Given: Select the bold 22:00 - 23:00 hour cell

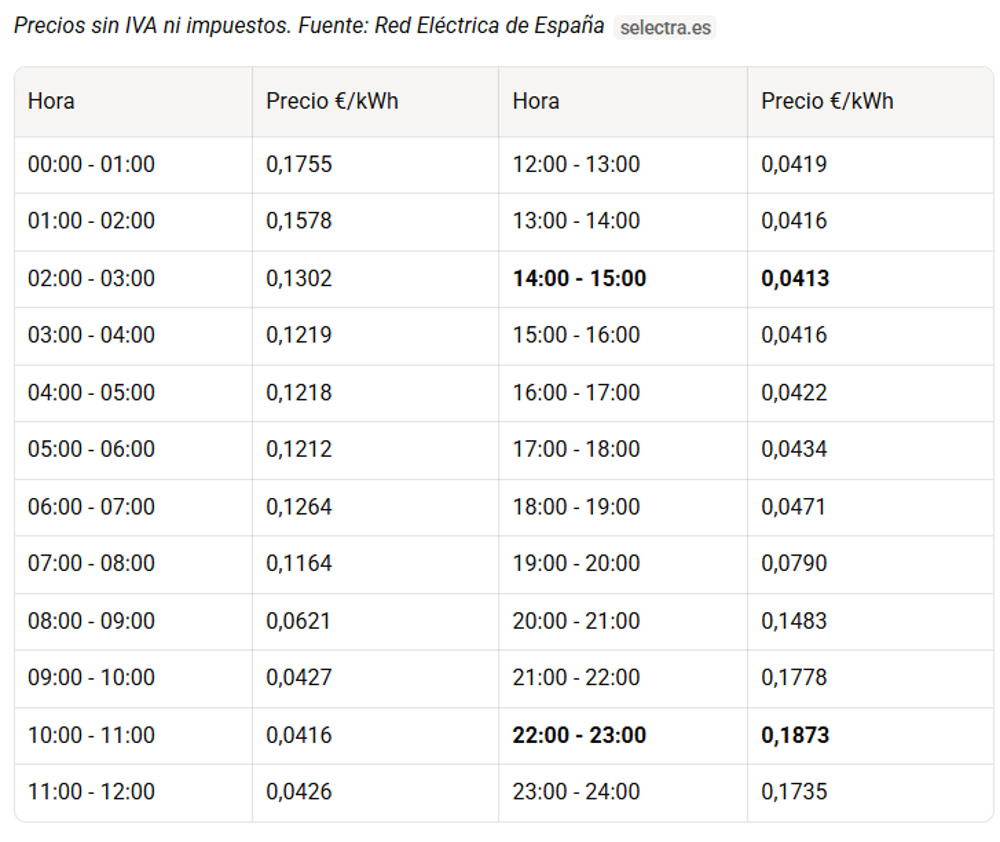Looking at the screenshot, I should click(x=579, y=735).
